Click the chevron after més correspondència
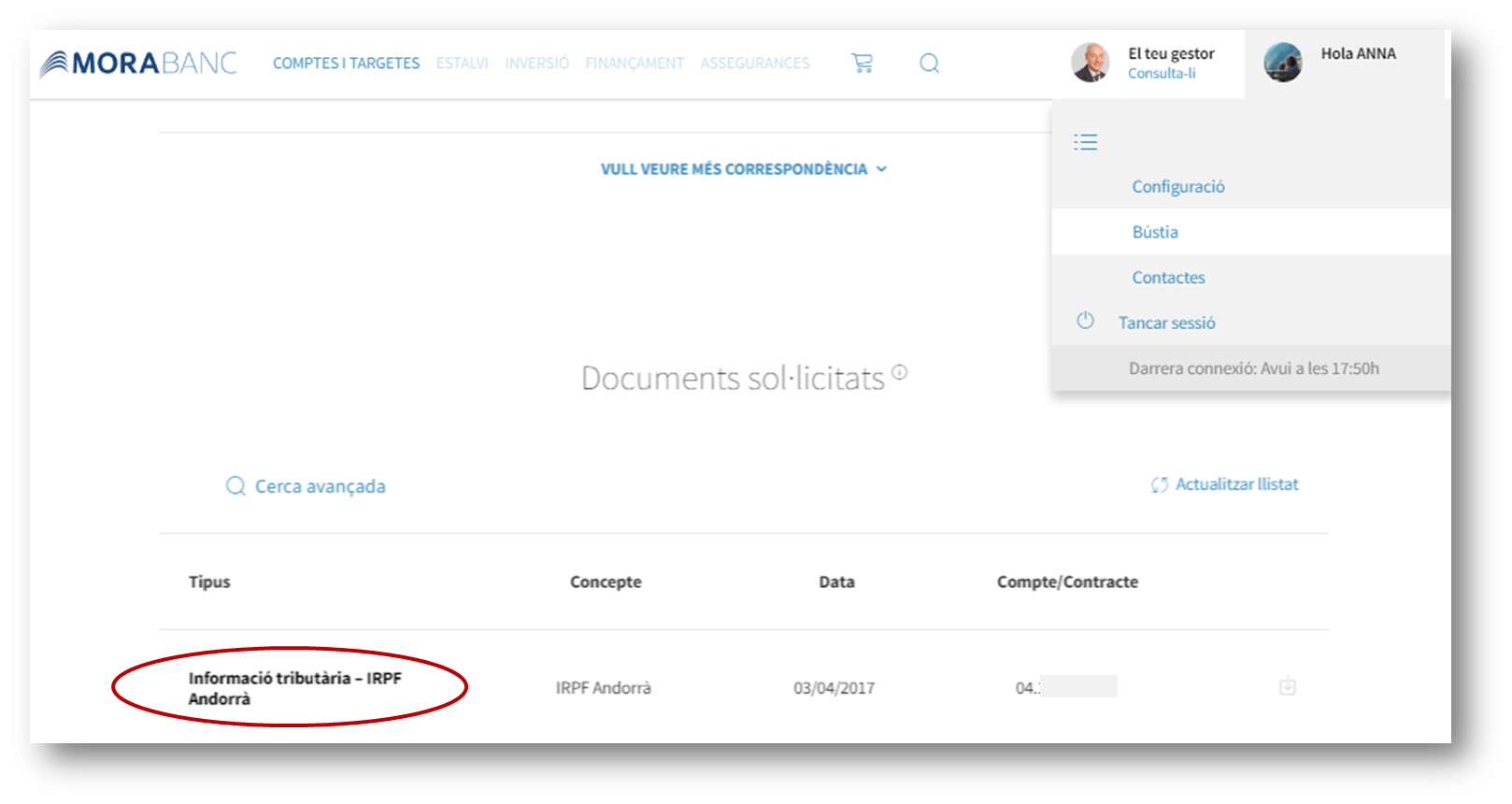 [881, 169]
